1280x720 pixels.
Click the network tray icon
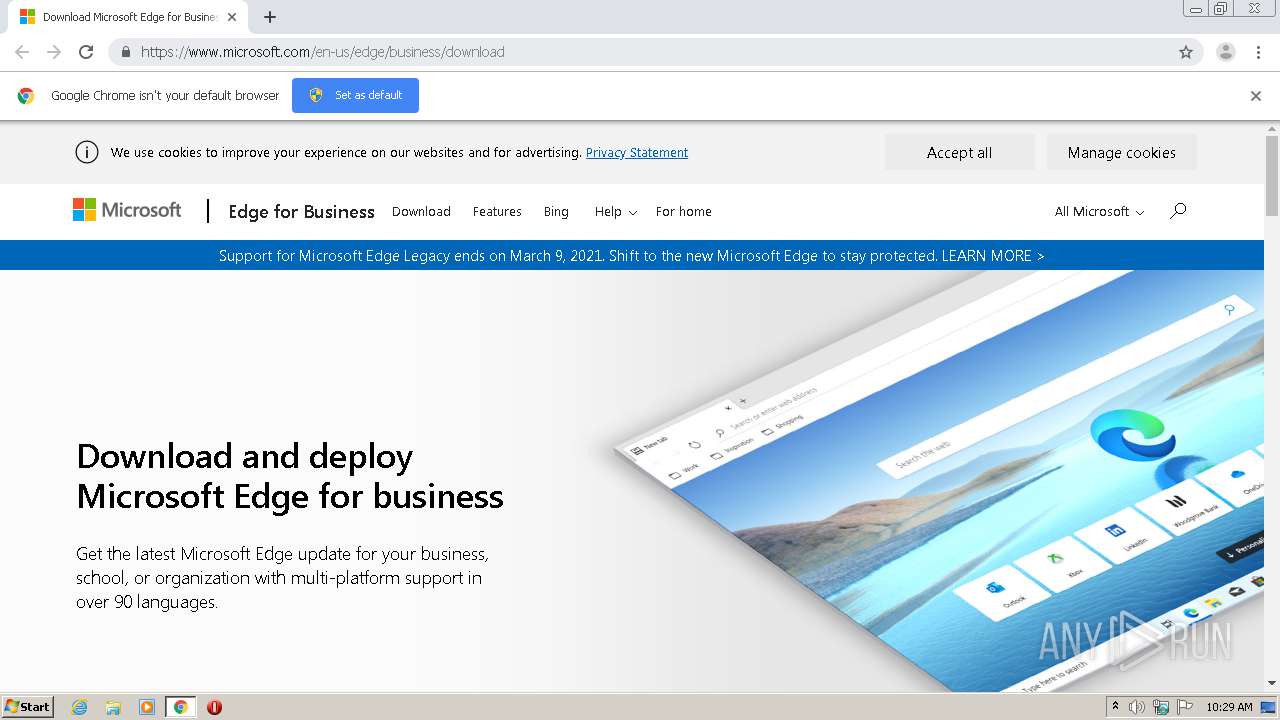[1161, 707]
